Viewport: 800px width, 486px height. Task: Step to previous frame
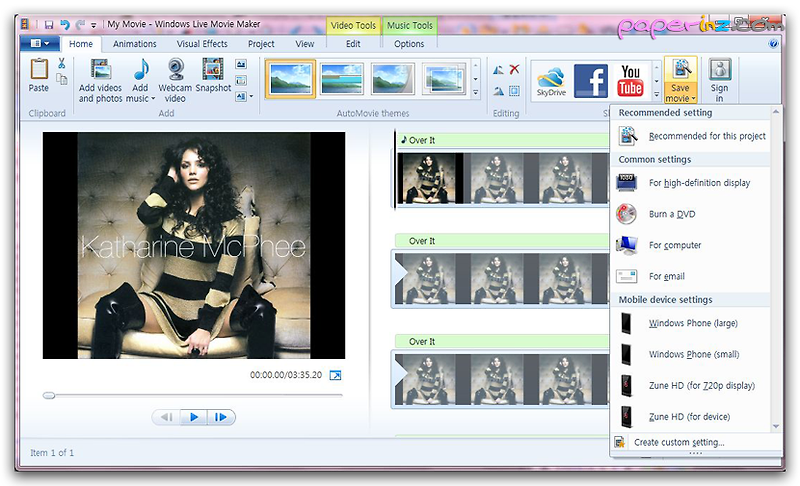click(166, 418)
